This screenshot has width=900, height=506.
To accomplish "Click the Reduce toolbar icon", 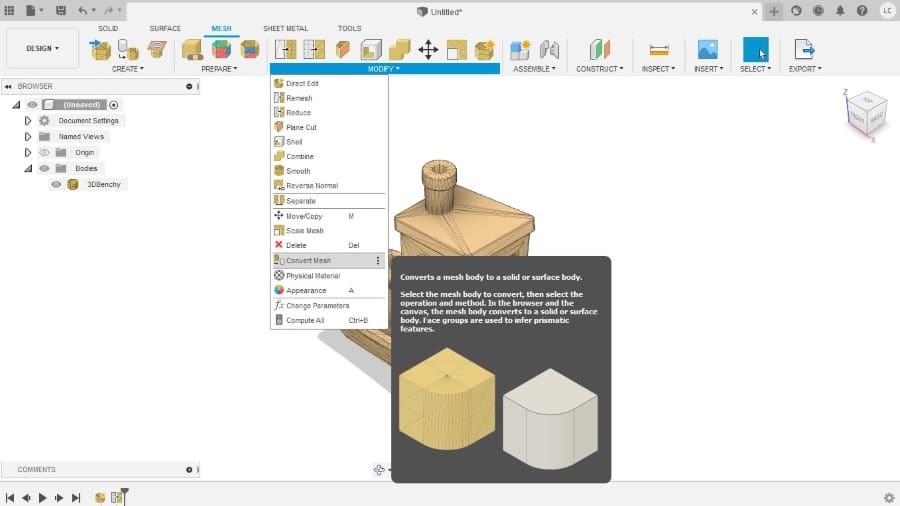I will coord(314,49).
